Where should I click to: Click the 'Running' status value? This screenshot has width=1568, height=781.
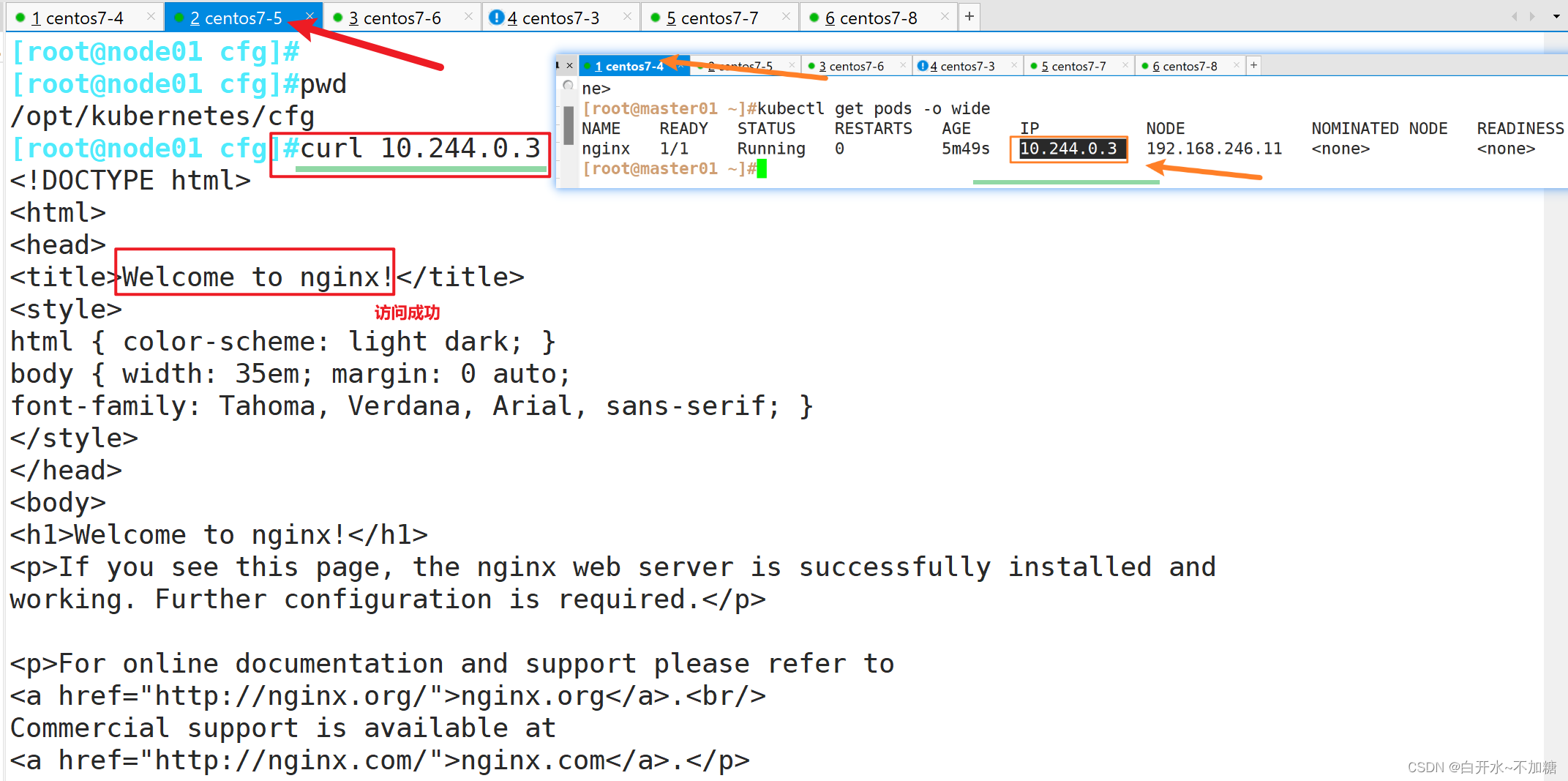click(771, 149)
